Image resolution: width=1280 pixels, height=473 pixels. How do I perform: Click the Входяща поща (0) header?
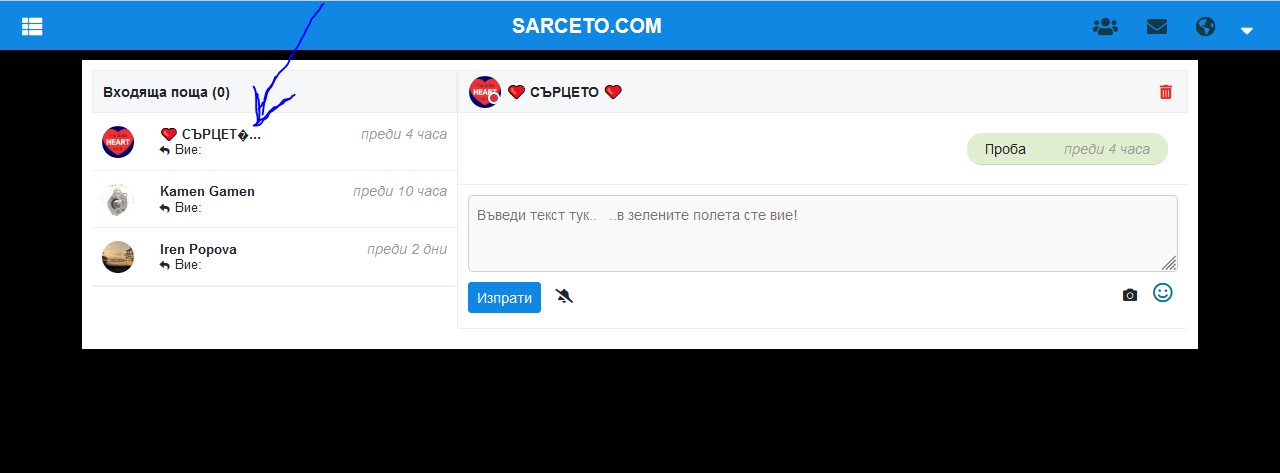click(166, 92)
